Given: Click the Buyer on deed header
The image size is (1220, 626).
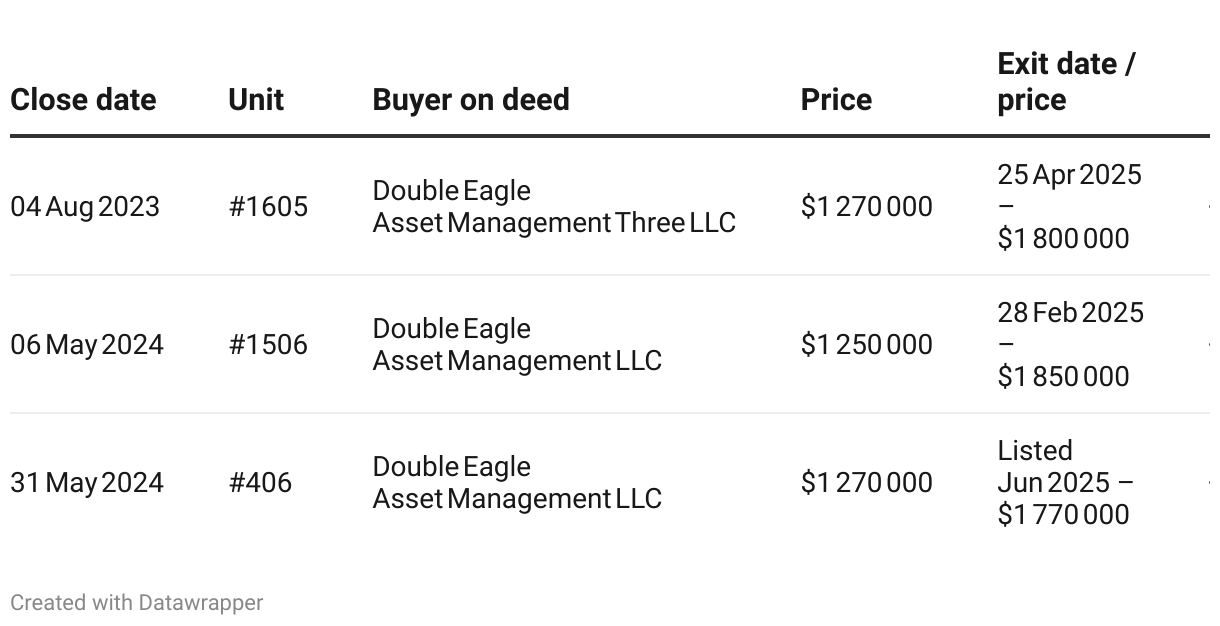Looking at the screenshot, I should point(471,100).
